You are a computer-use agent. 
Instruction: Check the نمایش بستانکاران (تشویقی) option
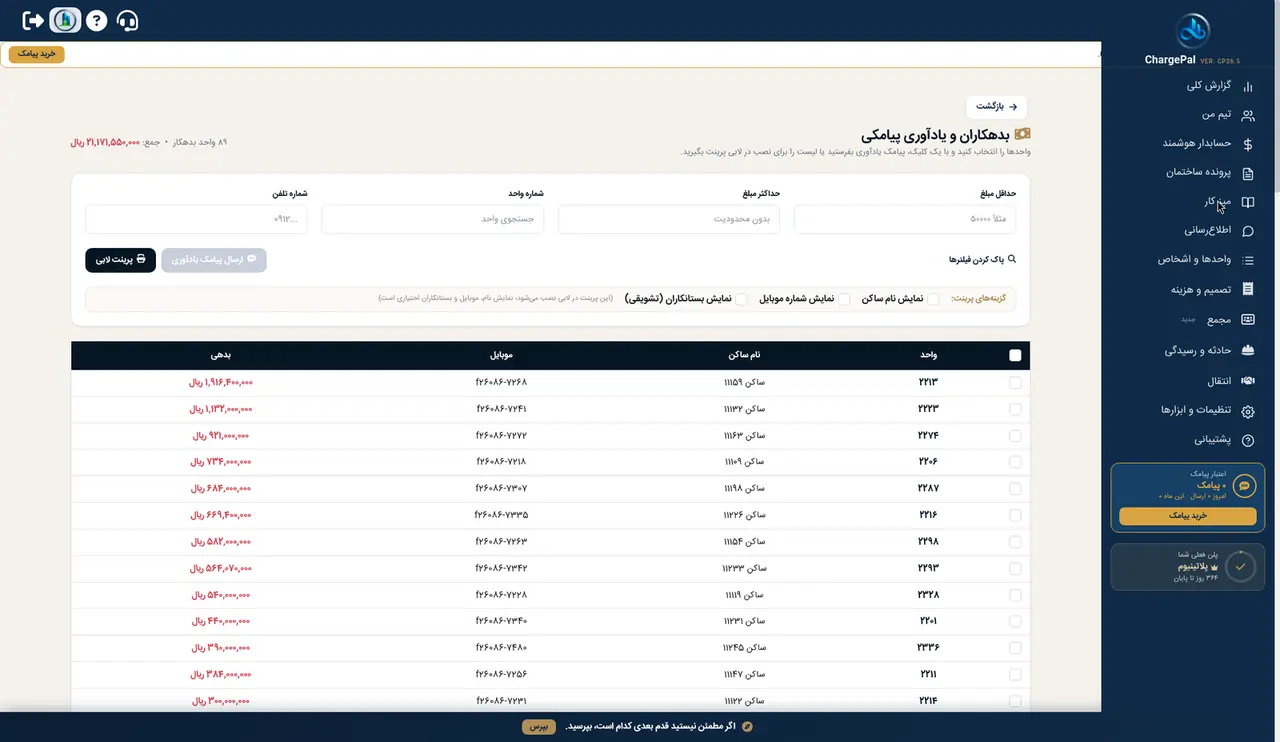point(741,299)
